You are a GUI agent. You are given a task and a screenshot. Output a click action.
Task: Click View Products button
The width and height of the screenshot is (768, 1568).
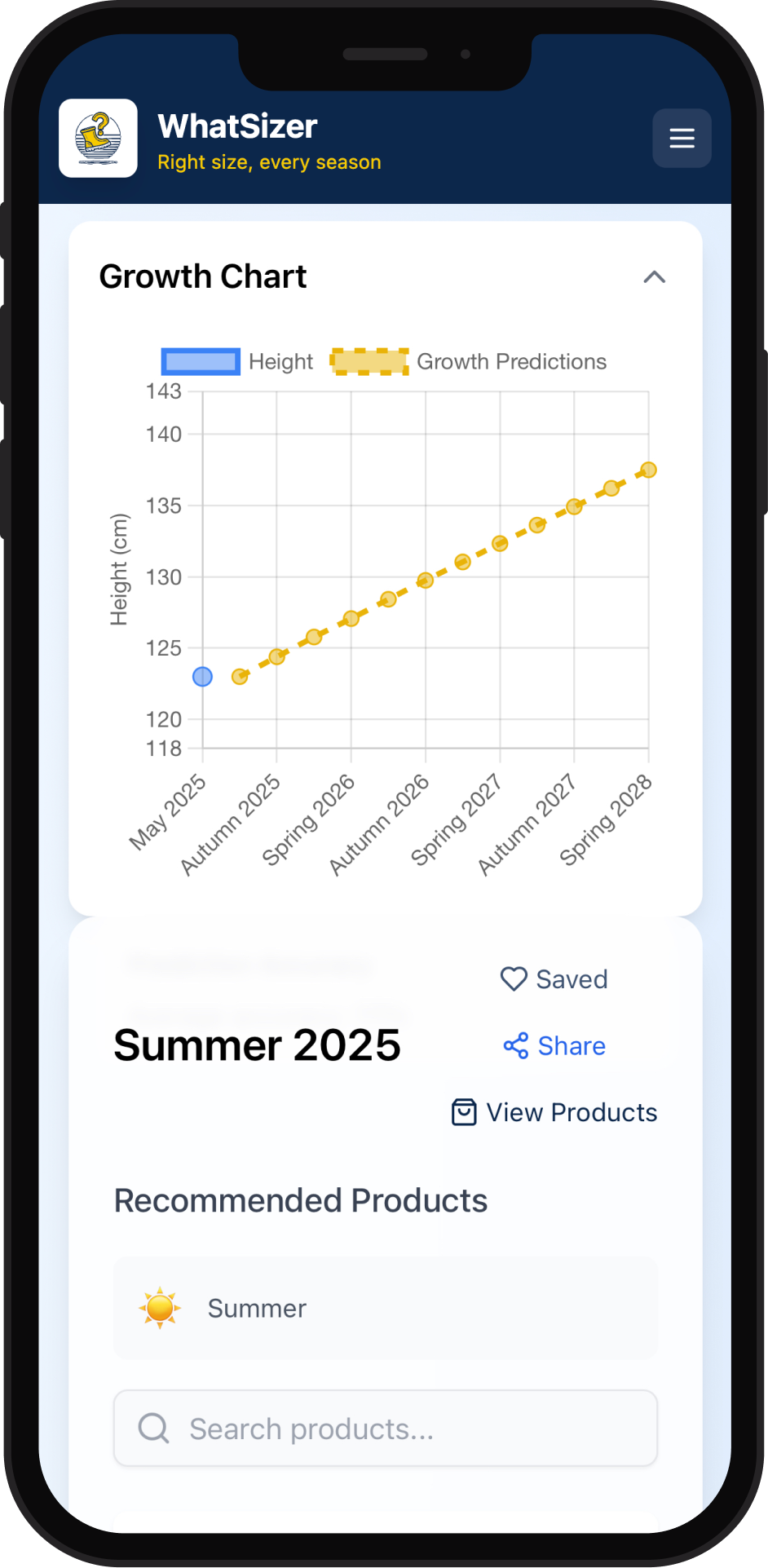554,1112
